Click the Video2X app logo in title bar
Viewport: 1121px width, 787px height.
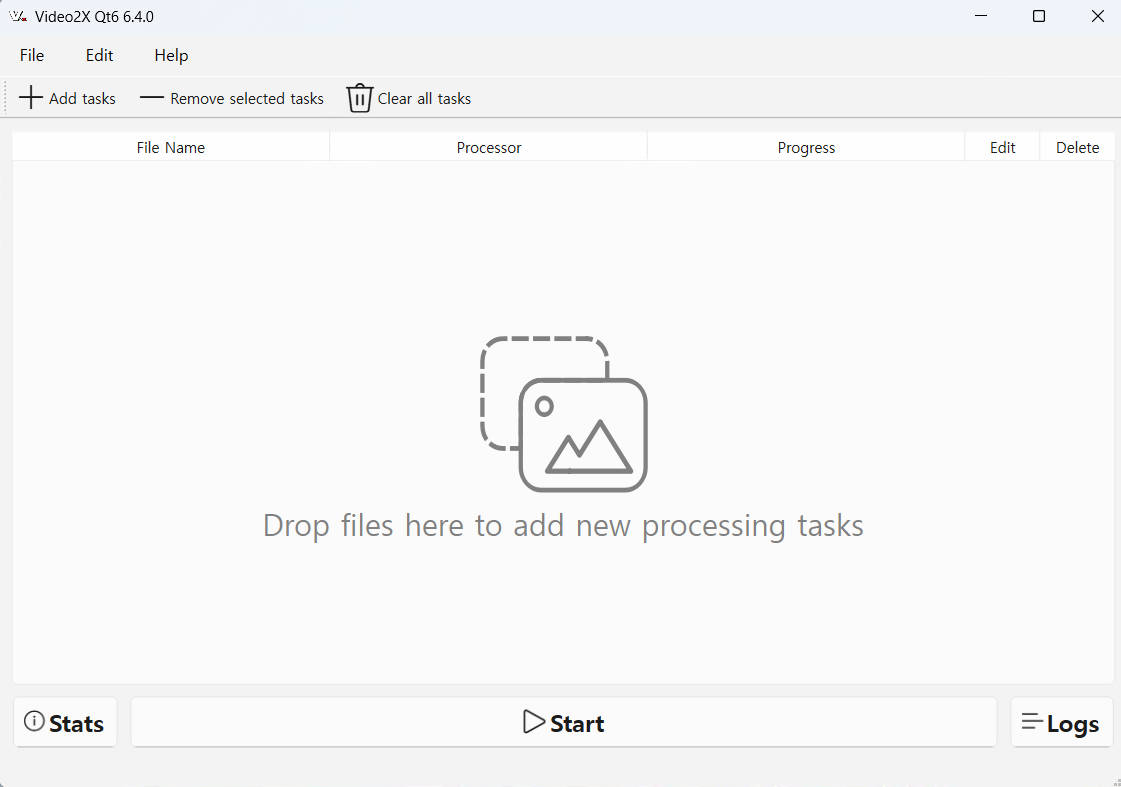(x=18, y=16)
